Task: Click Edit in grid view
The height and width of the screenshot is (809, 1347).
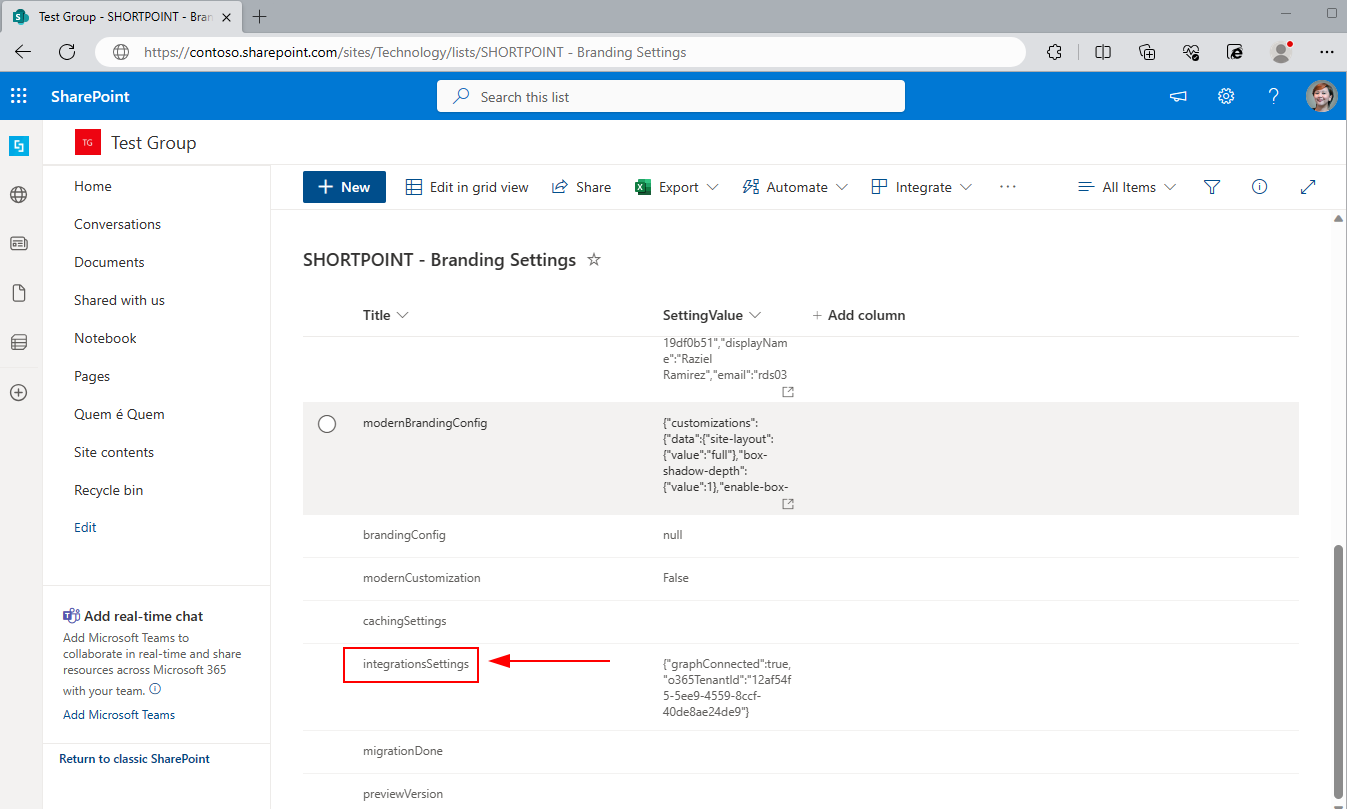Action: tap(467, 187)
